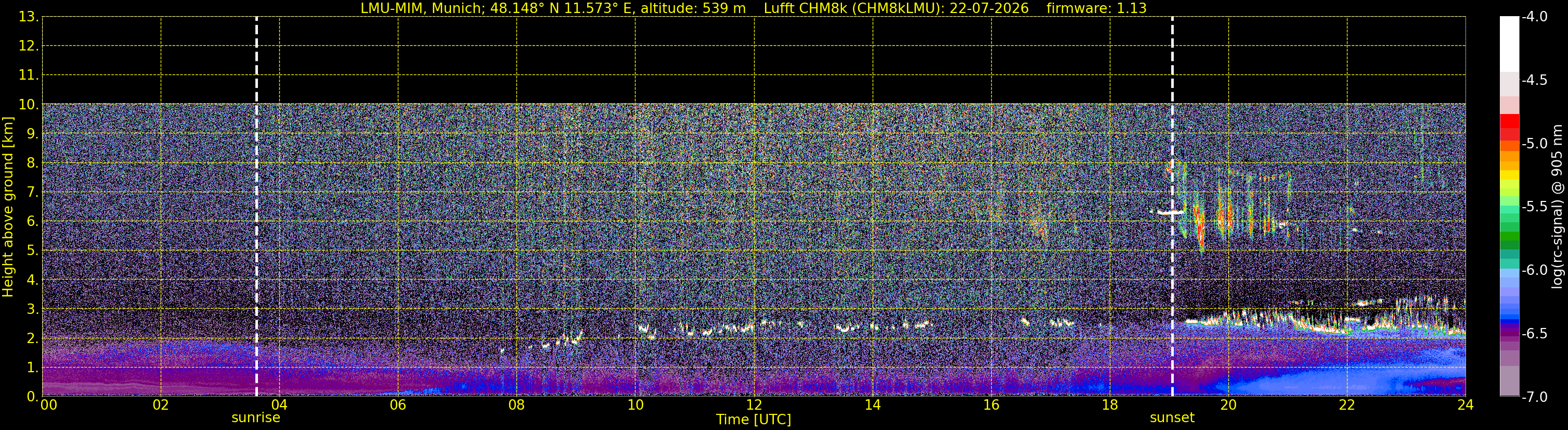This screenshot has width=1568, height=430.
Task: Click the Time [UTC] axis label
Action: (754, 420)
